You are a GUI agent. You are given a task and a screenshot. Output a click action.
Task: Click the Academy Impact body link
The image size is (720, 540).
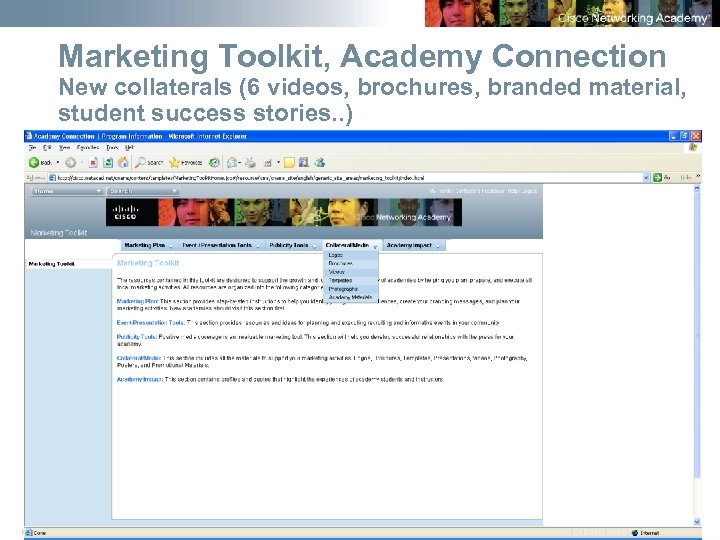140,379
